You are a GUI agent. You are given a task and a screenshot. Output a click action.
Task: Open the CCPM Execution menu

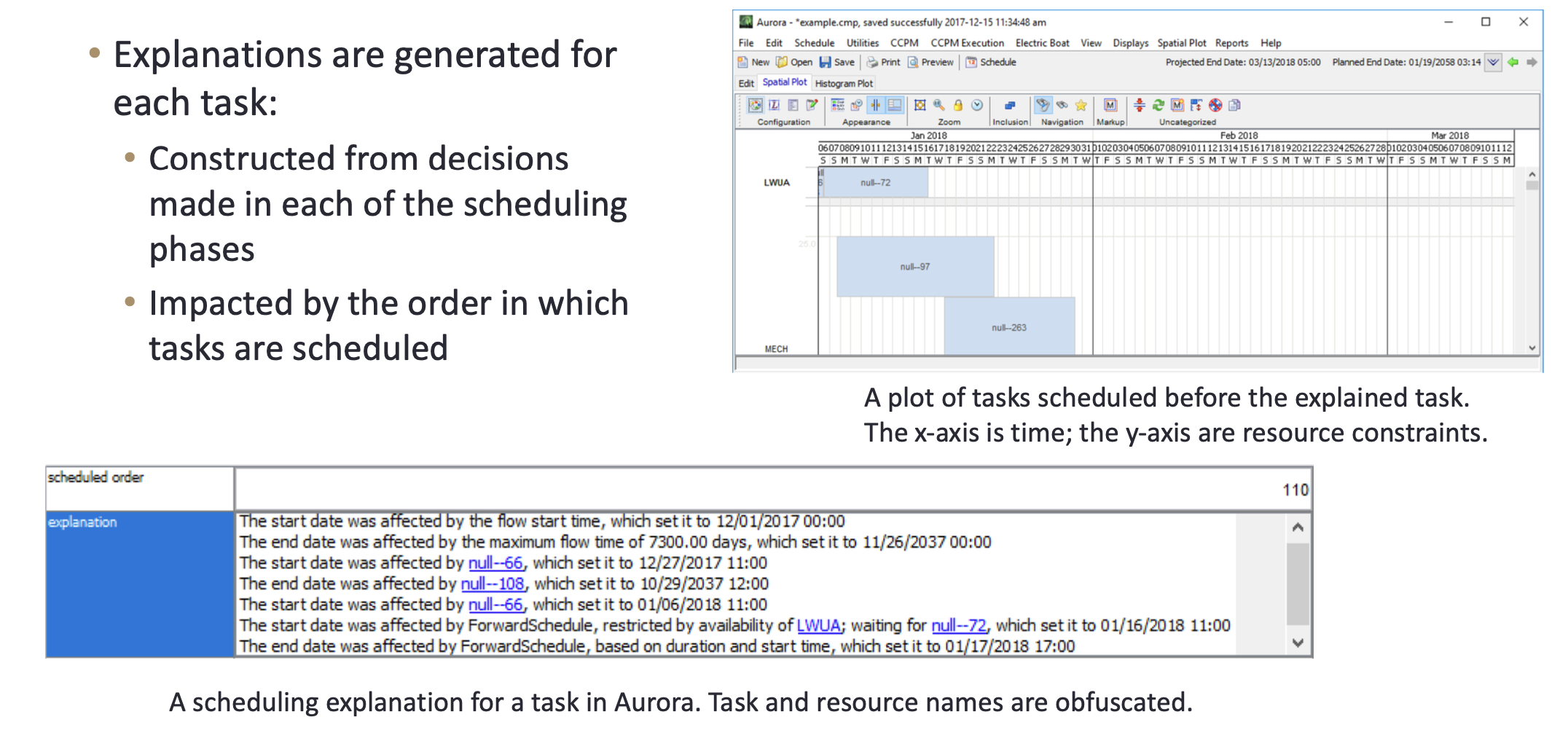[967, 43]
